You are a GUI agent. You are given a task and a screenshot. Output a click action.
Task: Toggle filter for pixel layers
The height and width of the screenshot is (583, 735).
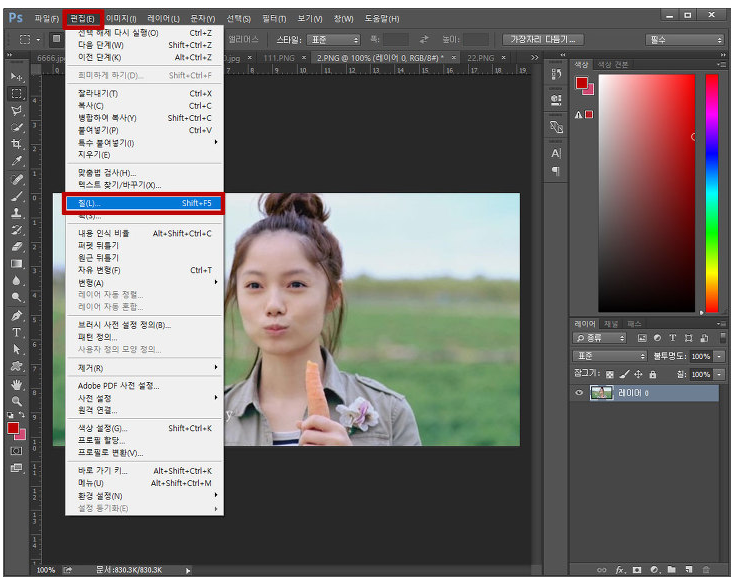(x=642, y=338)
